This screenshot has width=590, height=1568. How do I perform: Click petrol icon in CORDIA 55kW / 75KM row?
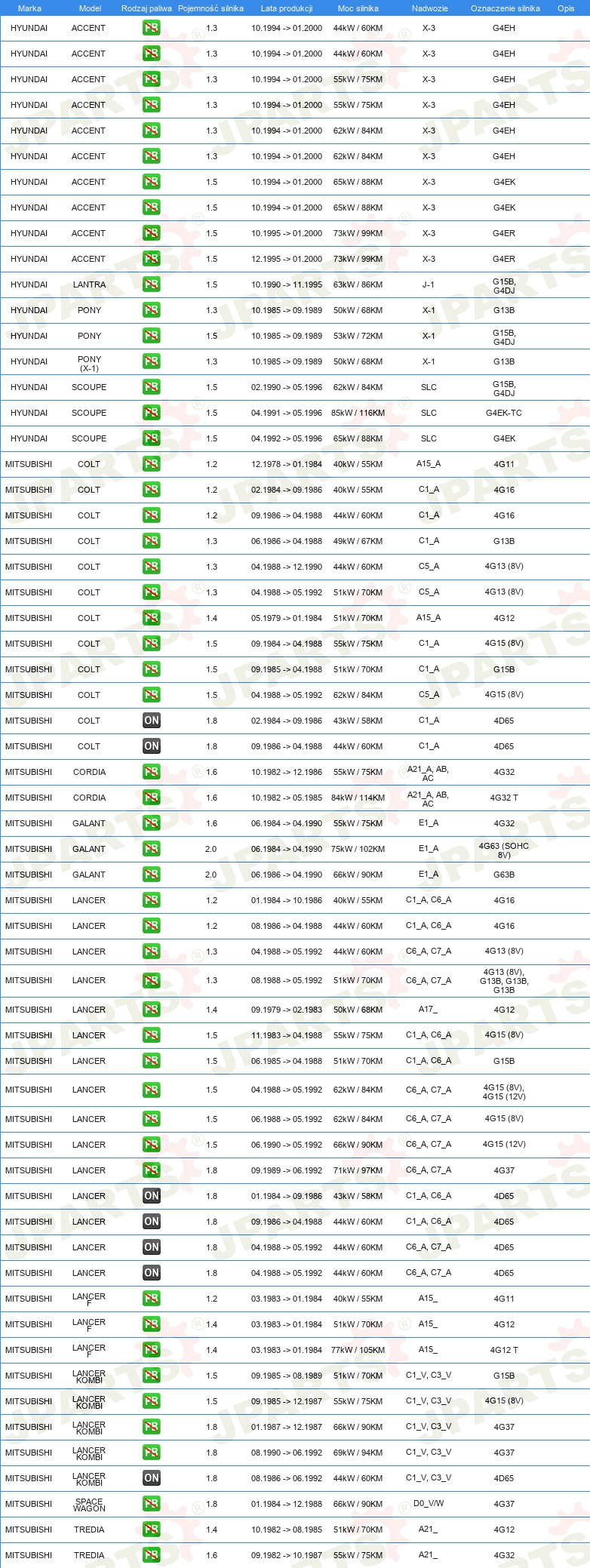coord(151,772)
